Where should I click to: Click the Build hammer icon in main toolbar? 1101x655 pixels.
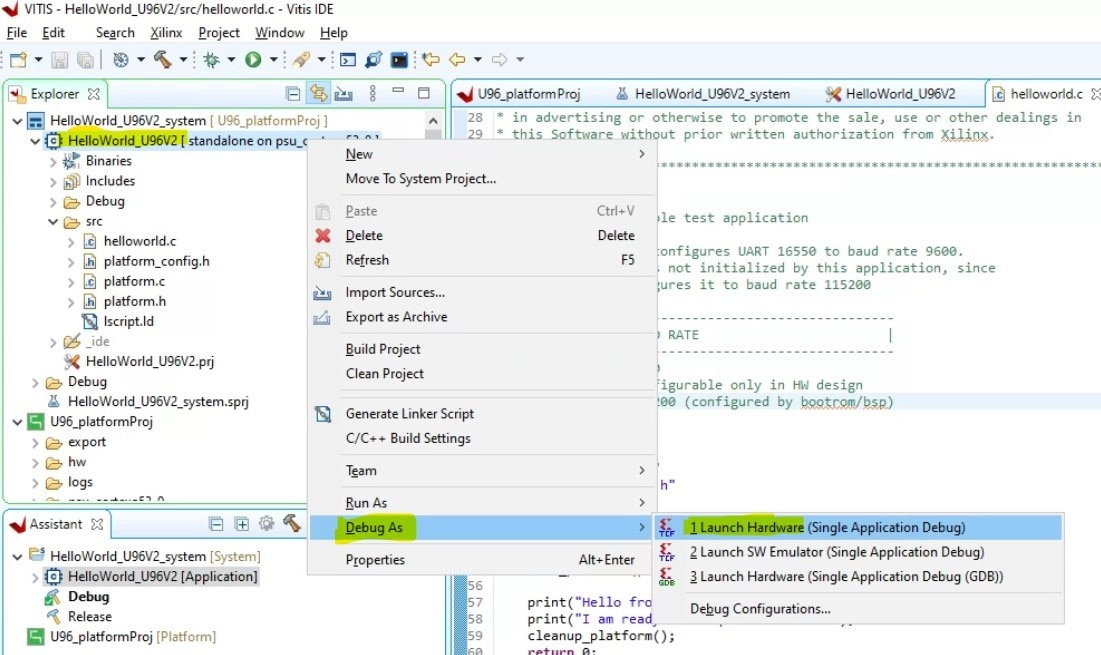(163, 60)
